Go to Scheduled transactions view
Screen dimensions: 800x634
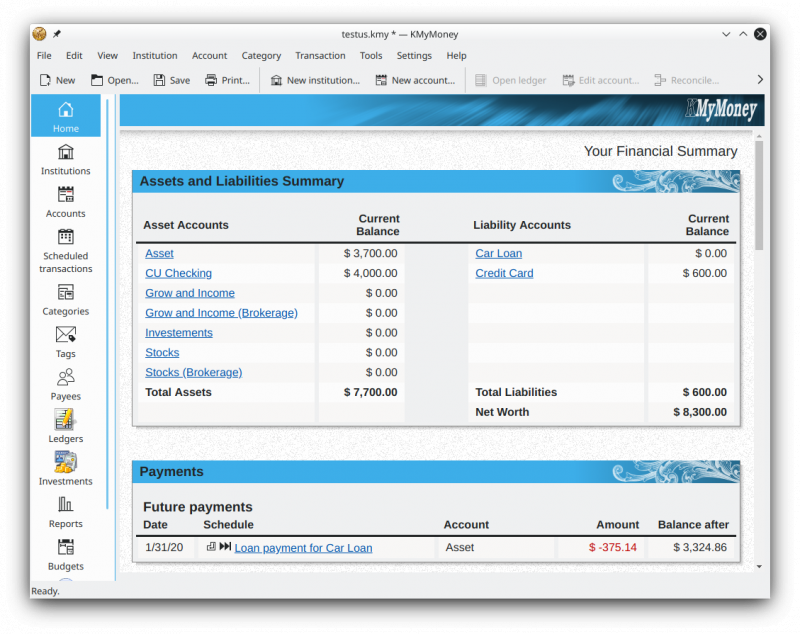coord(65,251)
